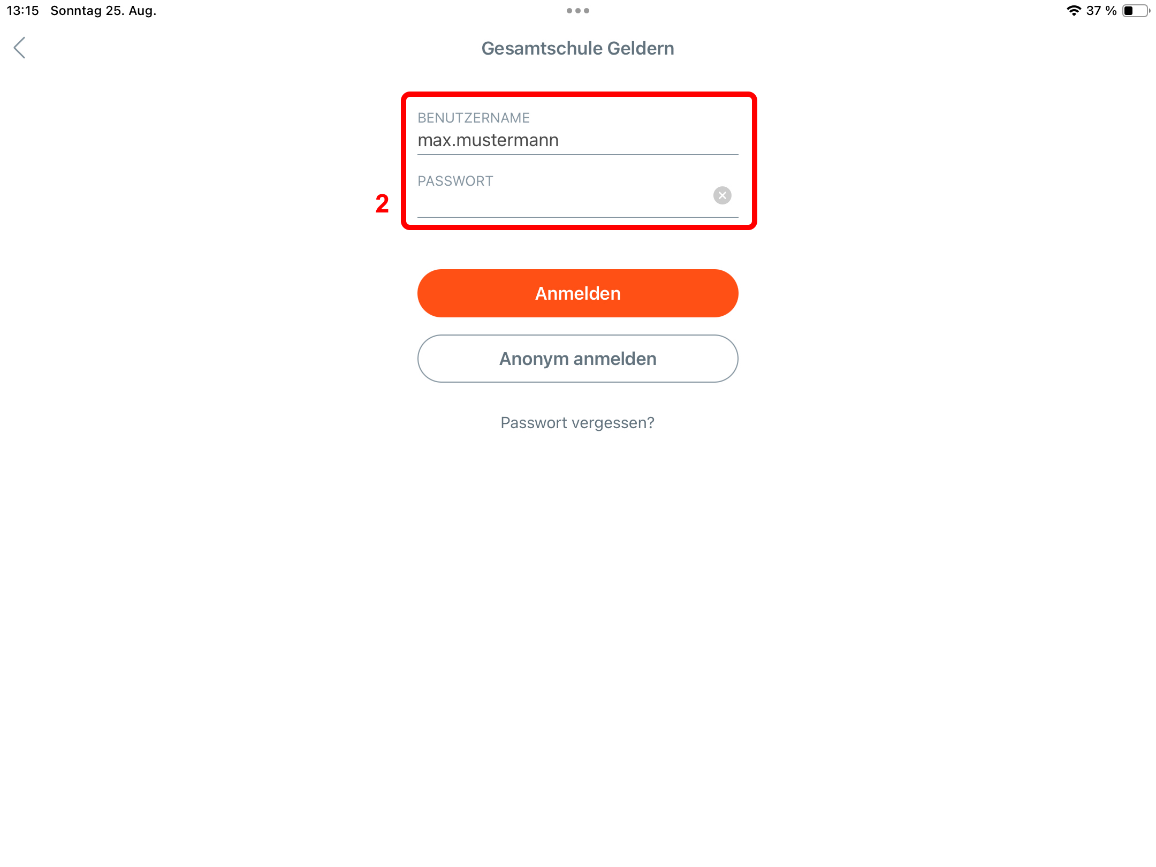Tap the battery icon in status bar
The height and width of the screenshot is (867, 1156).
point(1135,10)
